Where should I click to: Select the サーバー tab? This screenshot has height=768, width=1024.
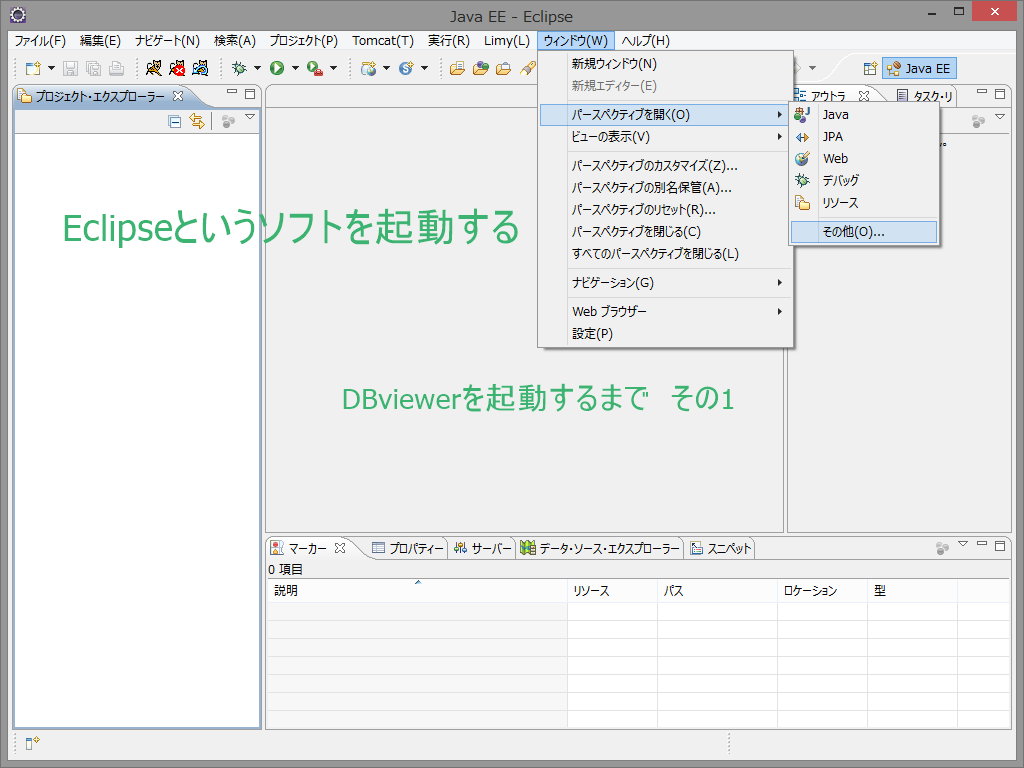pos(483,549)
